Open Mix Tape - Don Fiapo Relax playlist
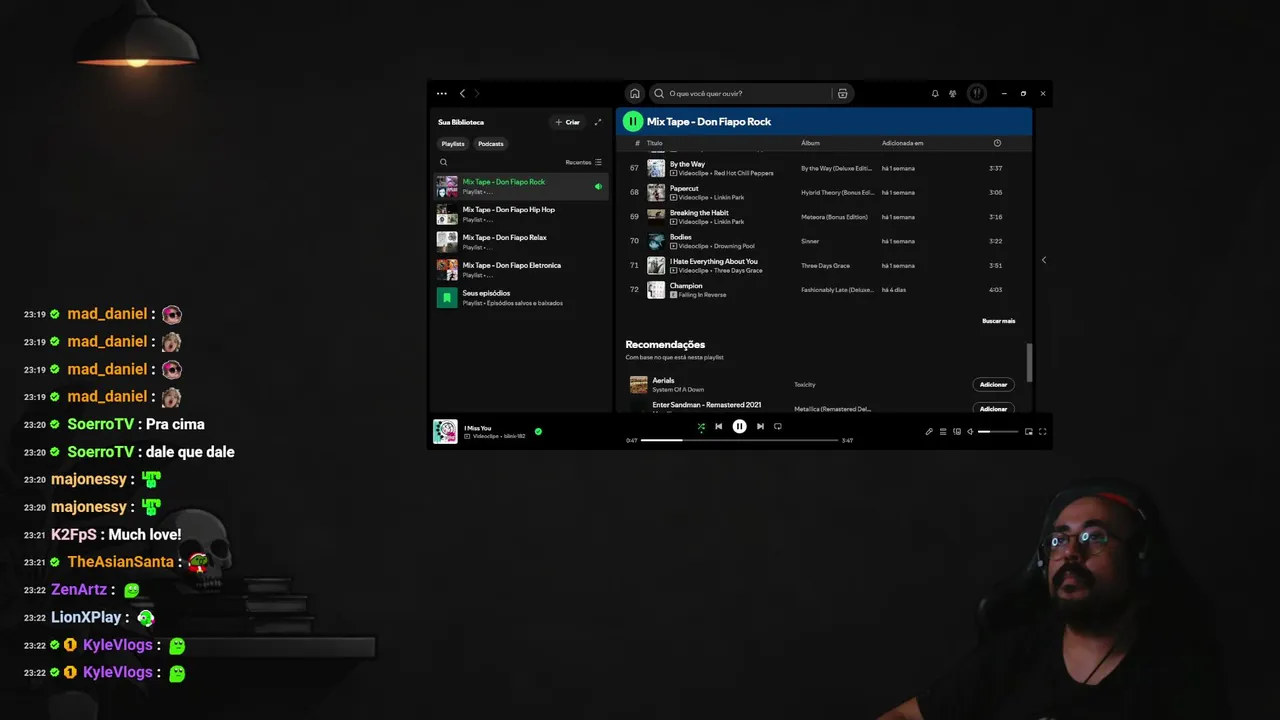1280x720 pixels. [521, 242]
